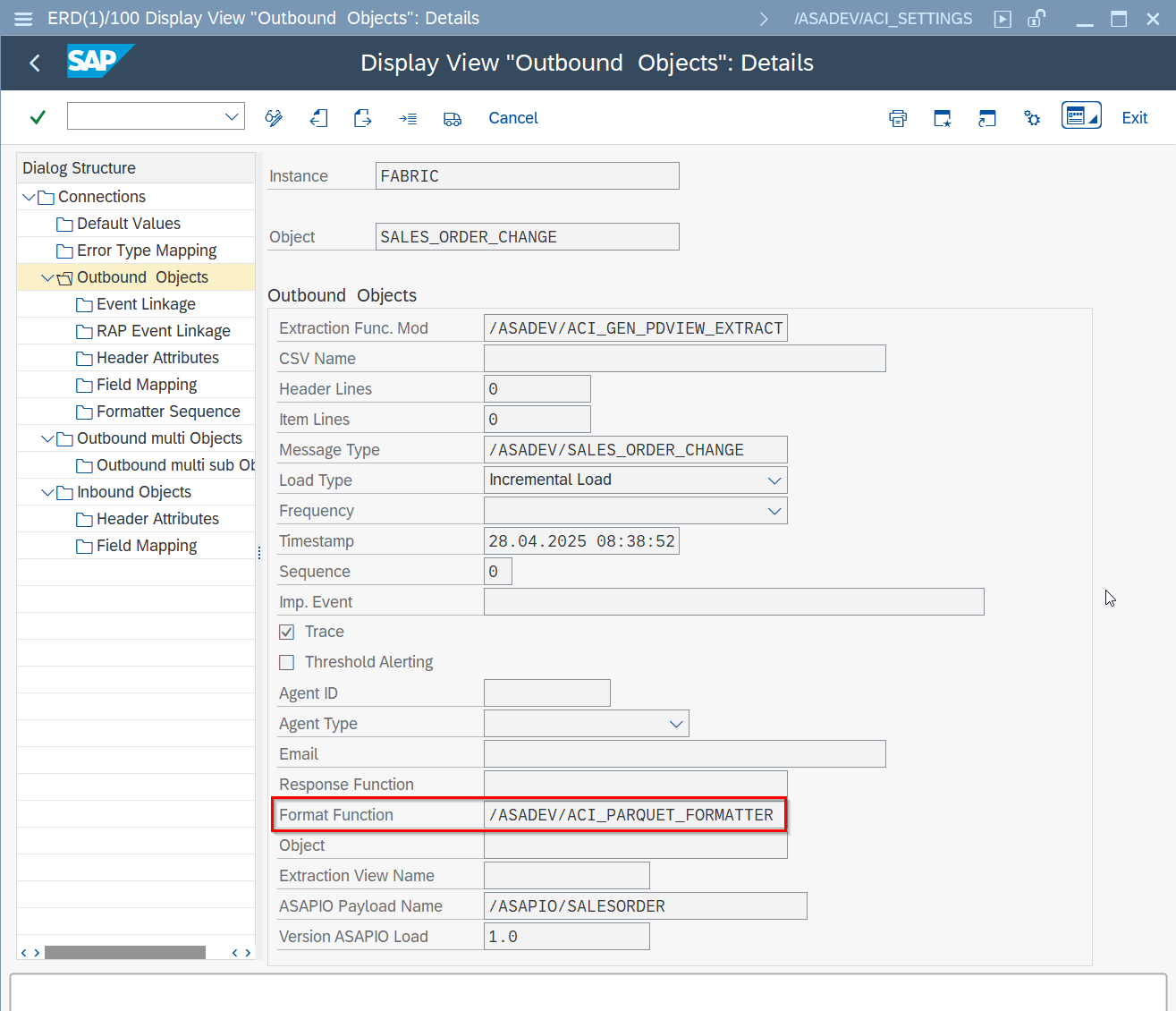The image size is (1176, 1011).
Task: Expand the Agent Type dropdown
Action: [x=676, y=724]
